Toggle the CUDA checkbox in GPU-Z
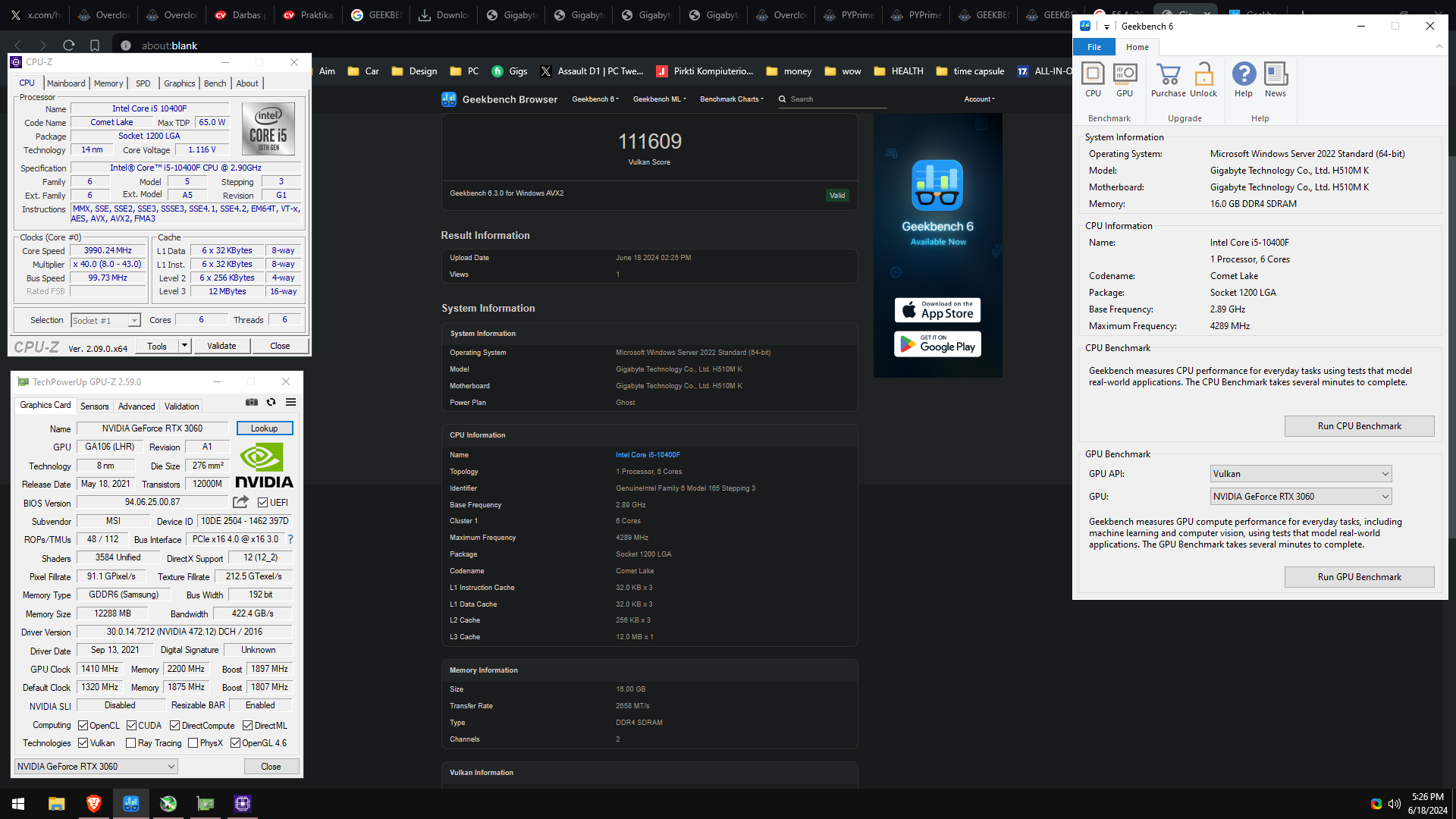Viewport: 1456px width, 819px height. click(131, 726)
